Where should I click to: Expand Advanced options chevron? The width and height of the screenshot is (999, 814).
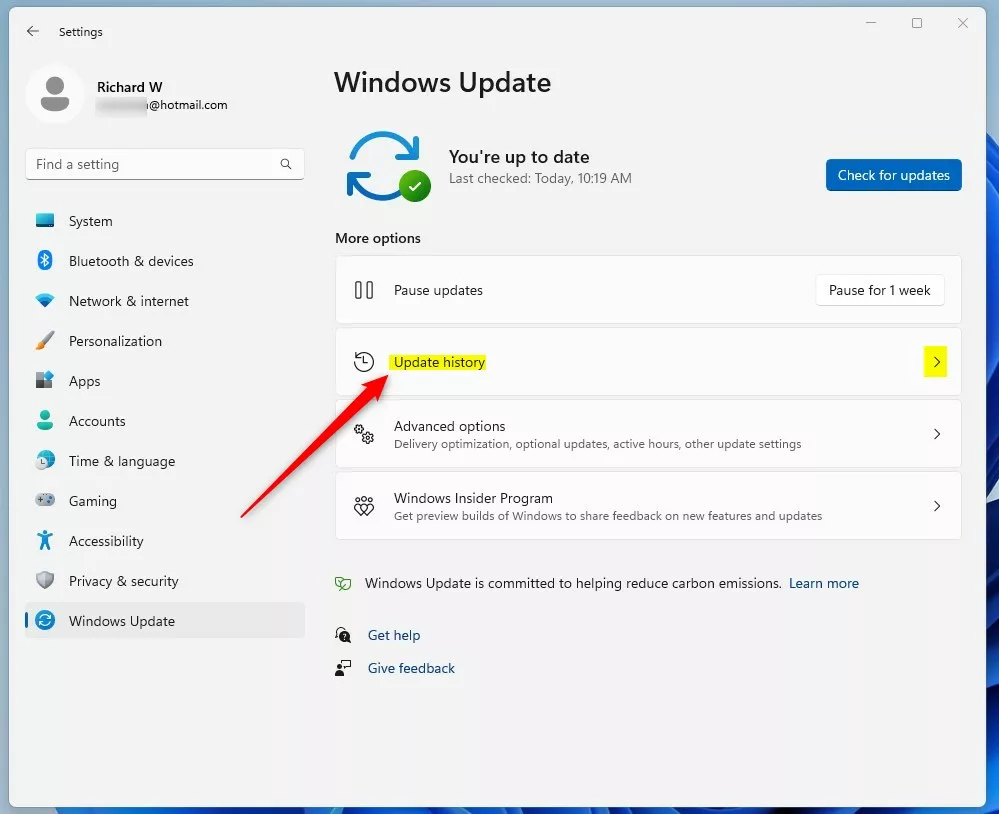tap(937, 434)
